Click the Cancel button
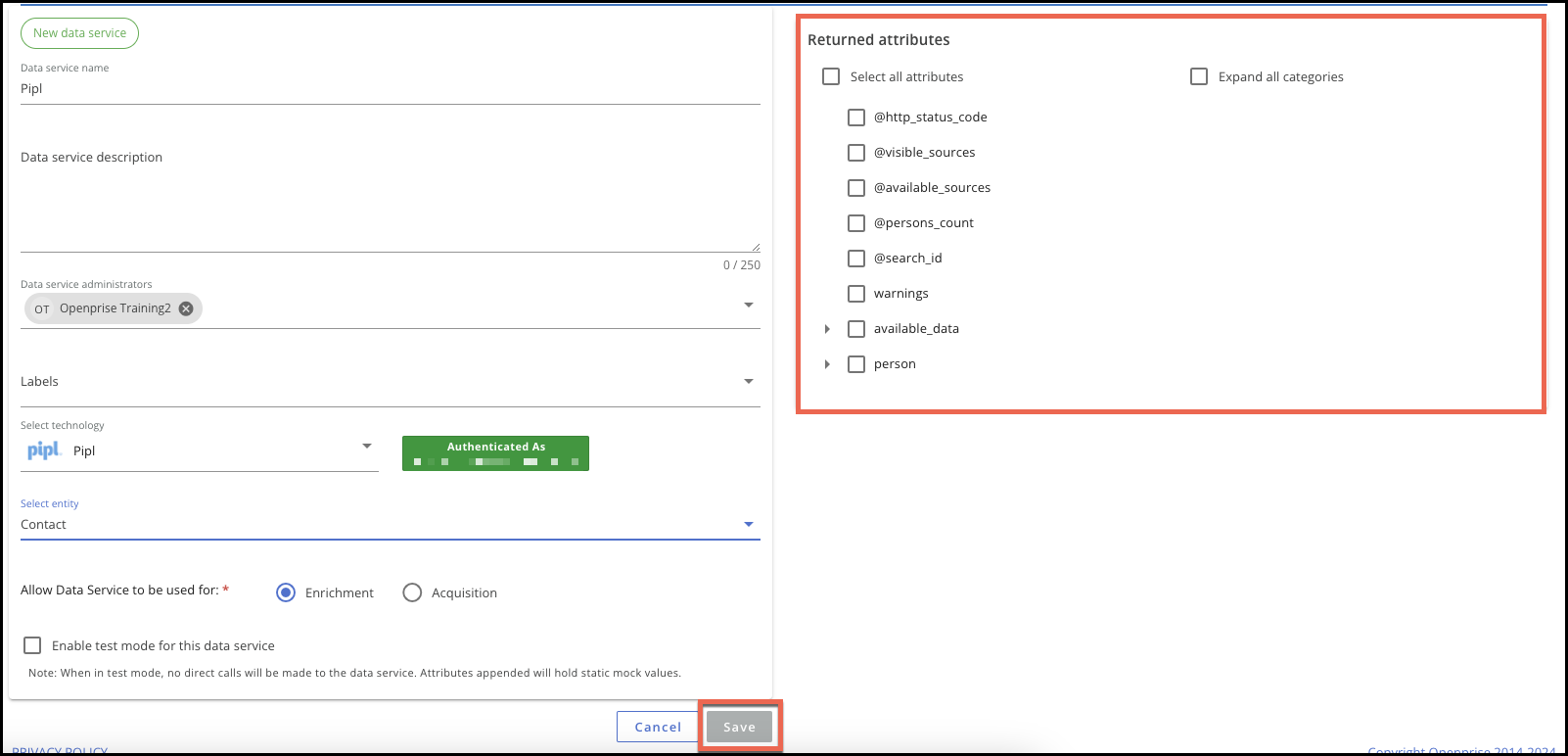The width and height of the screenshot is (1568, 756). (x=658, y=727)
